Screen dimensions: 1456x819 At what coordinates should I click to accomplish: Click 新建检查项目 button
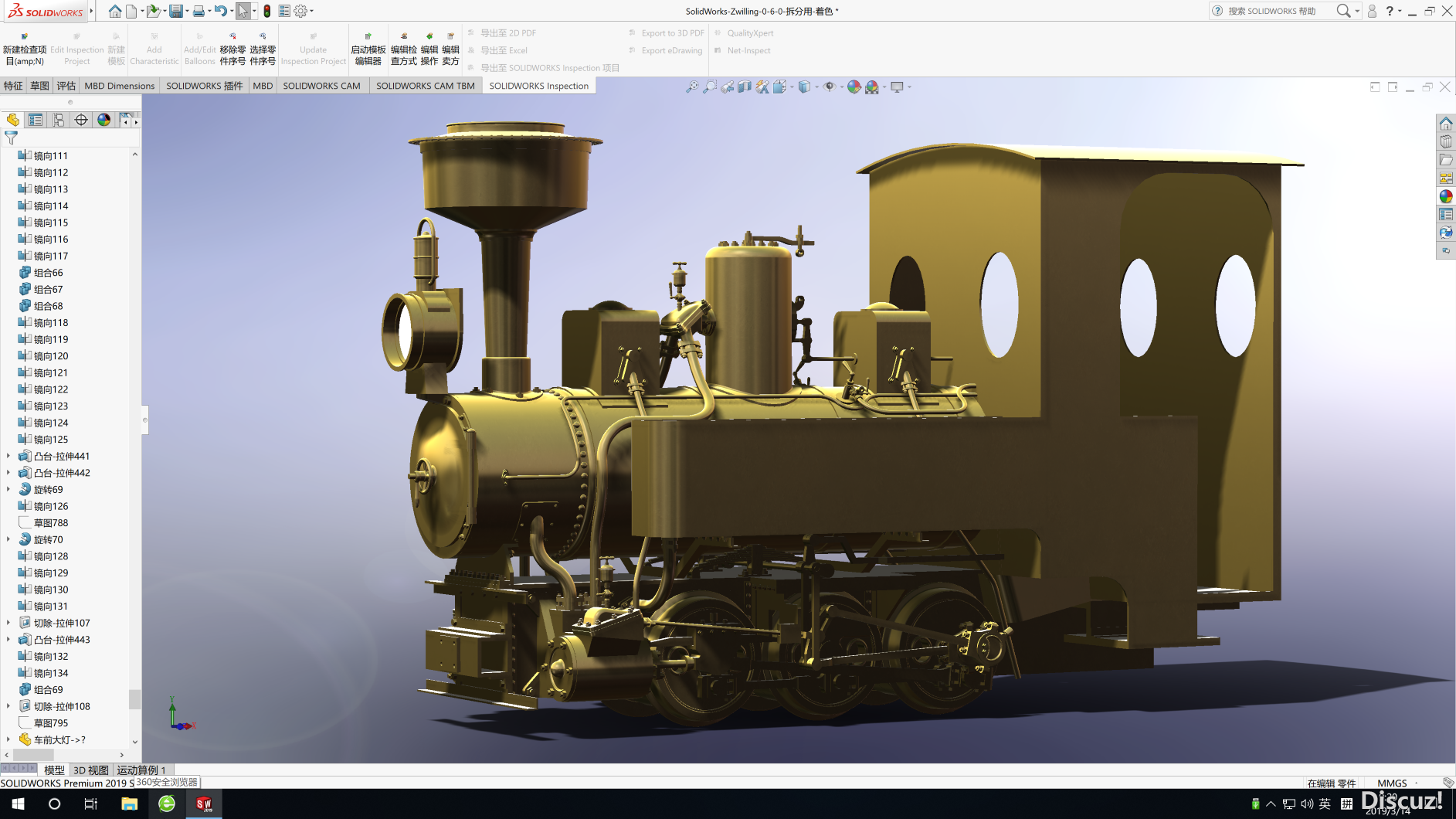(x=25, y=49)
